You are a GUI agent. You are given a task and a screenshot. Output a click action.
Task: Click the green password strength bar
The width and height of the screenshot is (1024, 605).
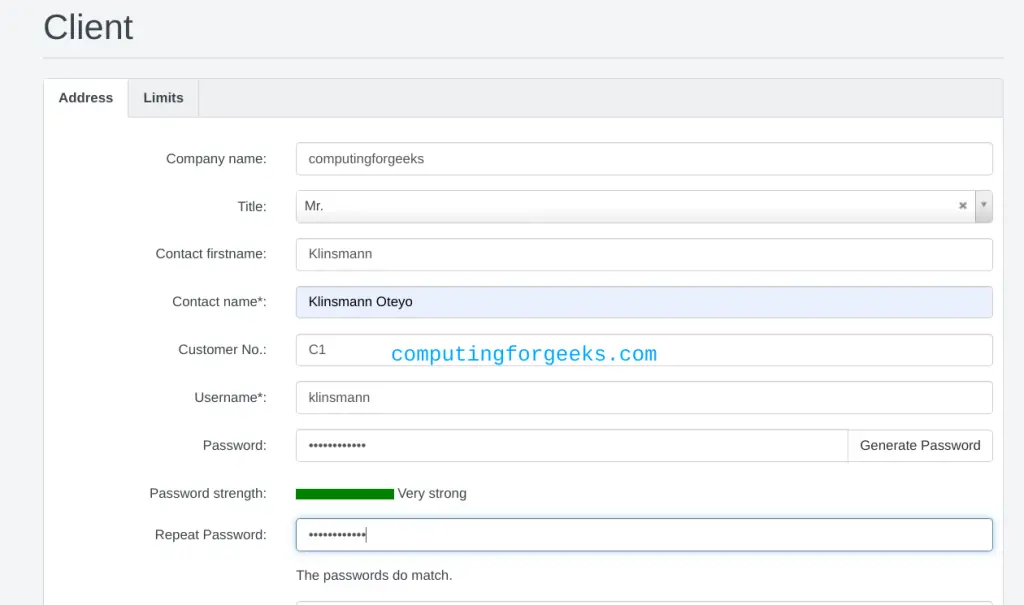click(x=345, y=494)
